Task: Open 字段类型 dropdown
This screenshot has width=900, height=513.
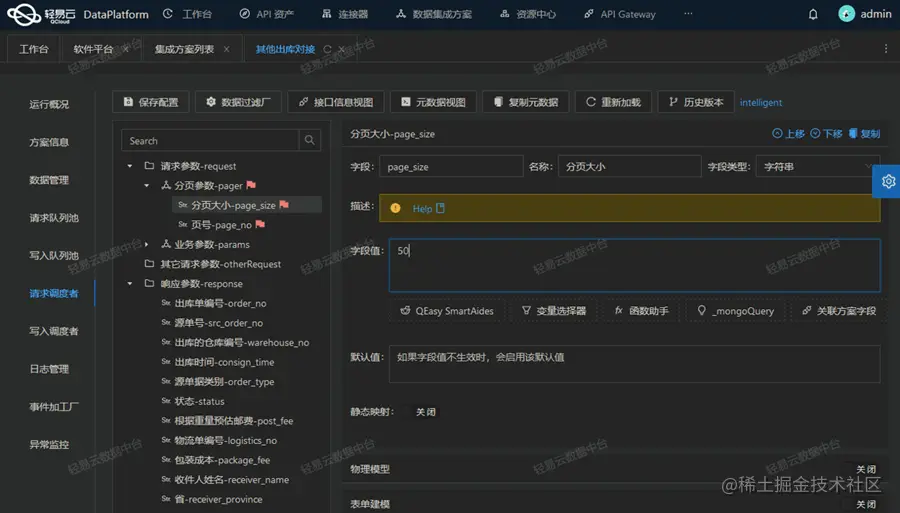Action: (x=817, y=166)
